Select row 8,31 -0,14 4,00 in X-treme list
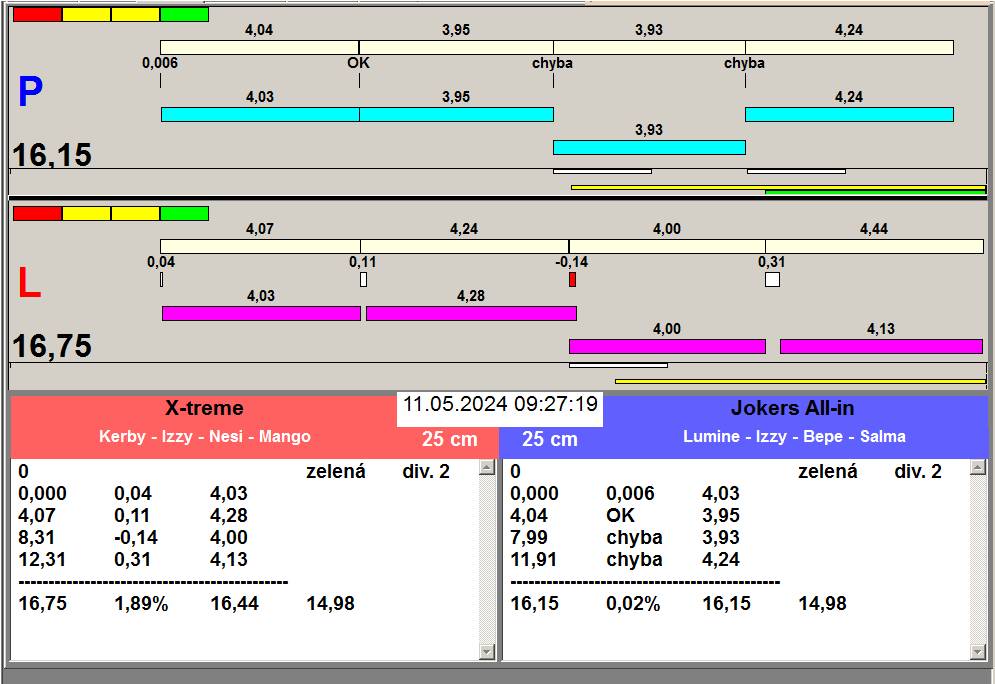Image resolution: width=995 pixels, height=684 pixels. pyautogui.click(x=133, y=537)
